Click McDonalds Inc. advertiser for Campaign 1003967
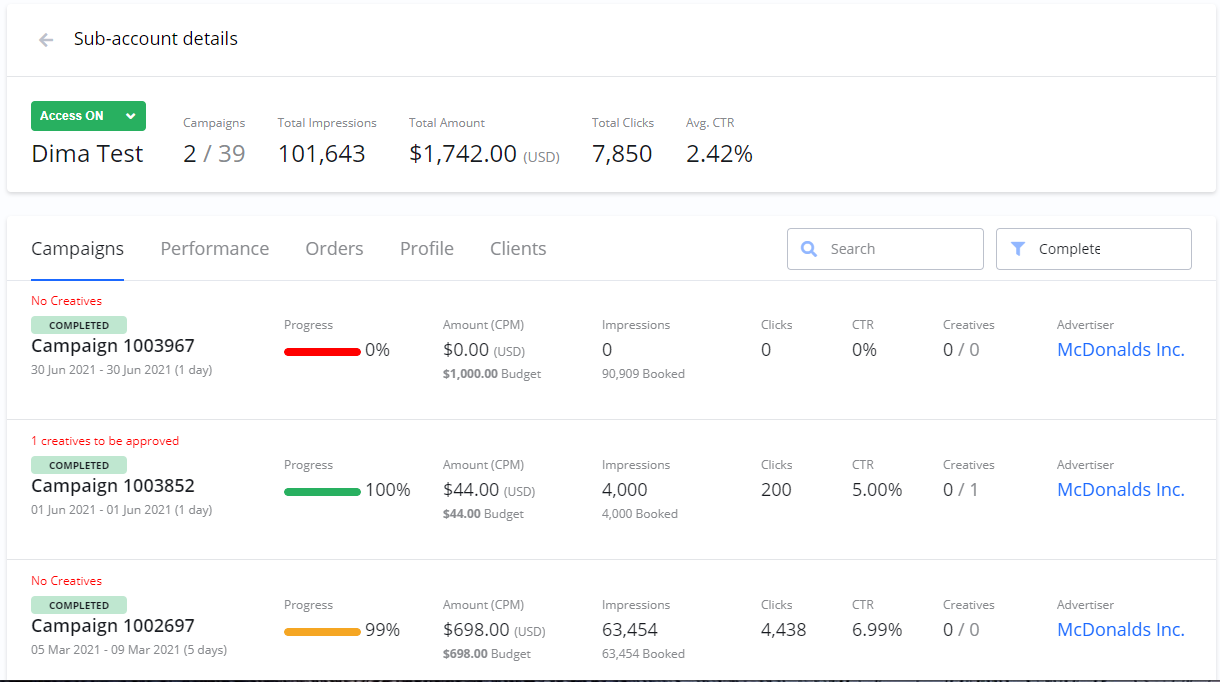1220x682 pixels. [1120, 350]
